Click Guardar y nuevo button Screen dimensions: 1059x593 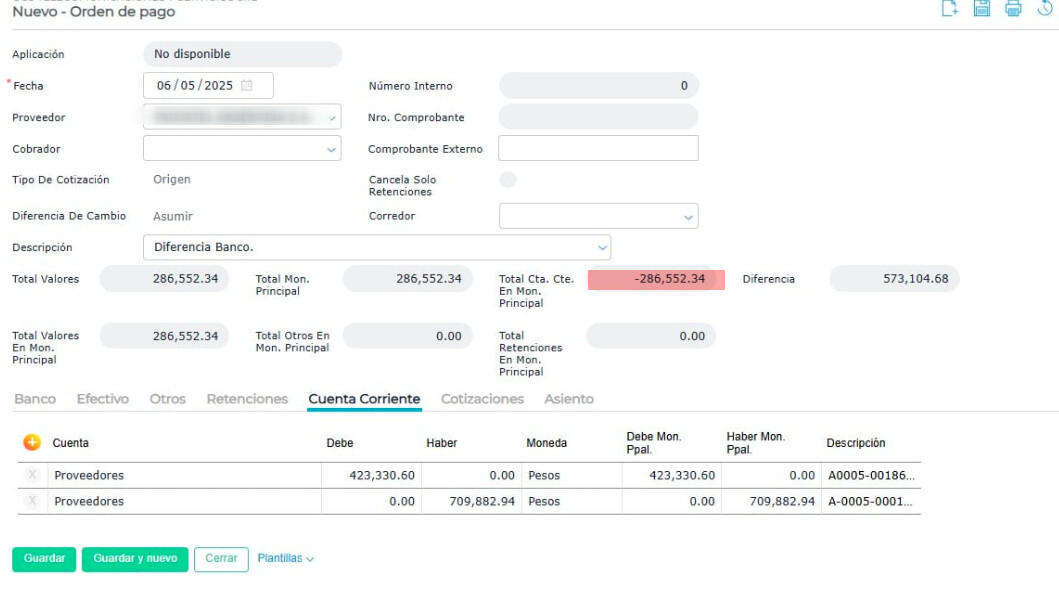135,559
